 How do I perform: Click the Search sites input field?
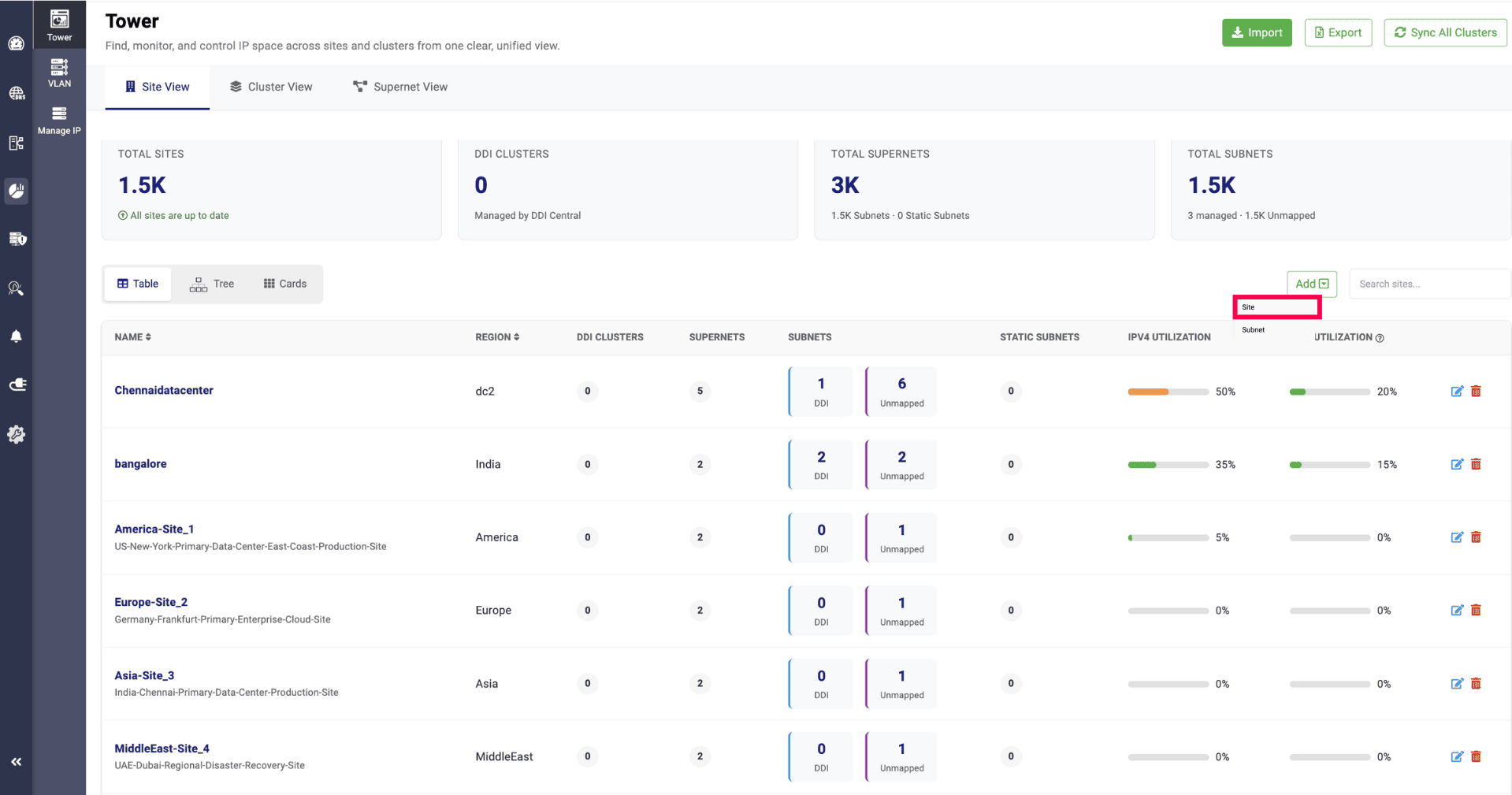1429,284
